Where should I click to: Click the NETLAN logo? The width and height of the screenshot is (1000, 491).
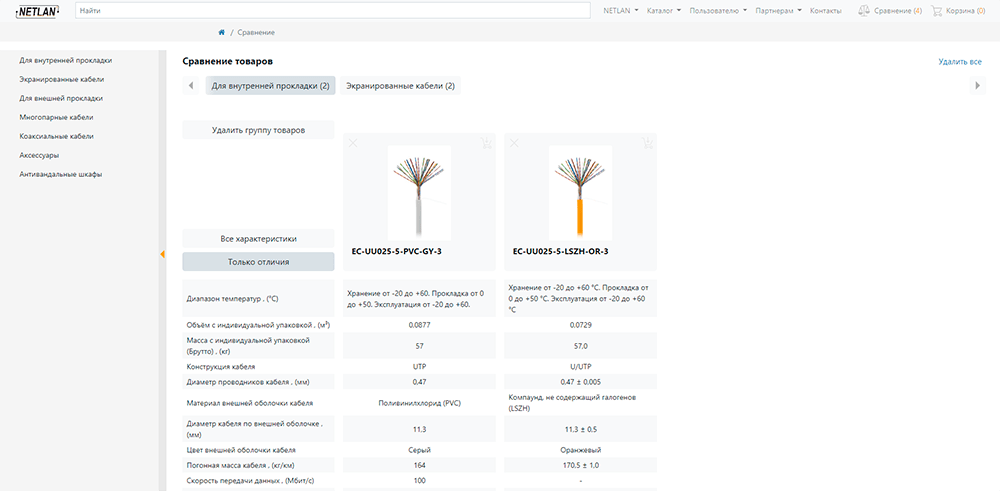point(36,11)
